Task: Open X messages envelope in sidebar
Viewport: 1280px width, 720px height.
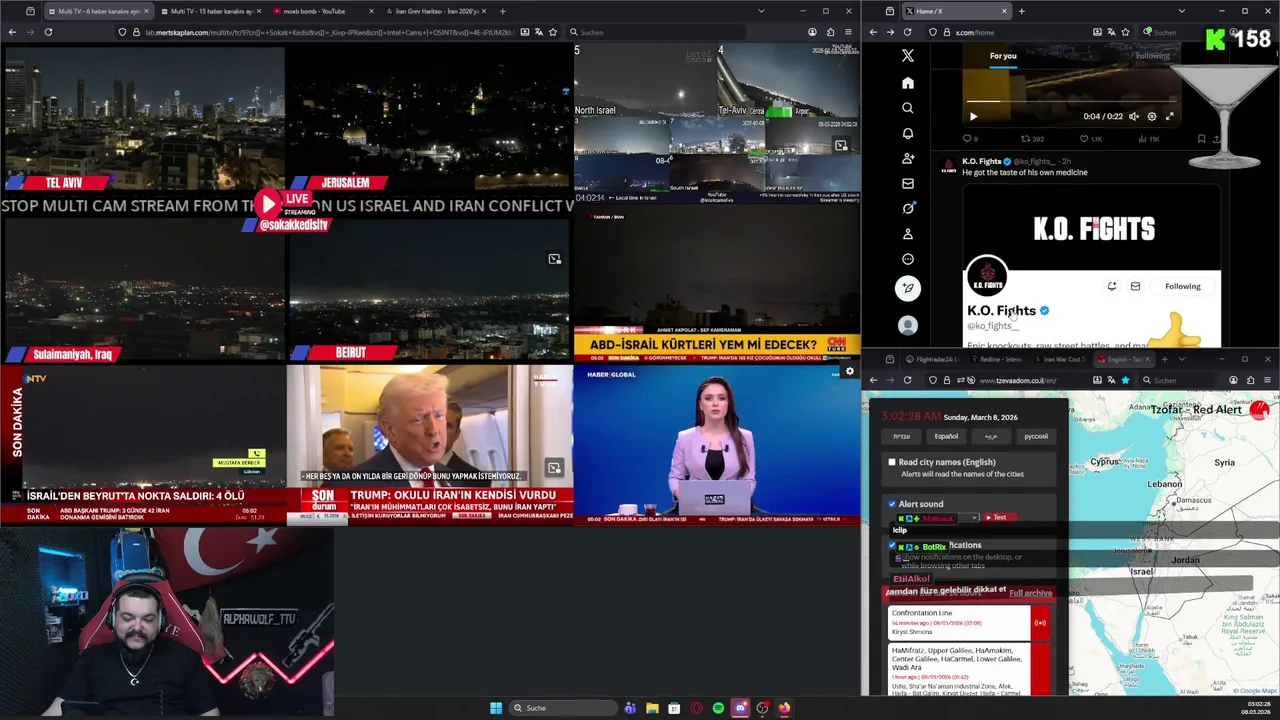Action: click(908, 183)
